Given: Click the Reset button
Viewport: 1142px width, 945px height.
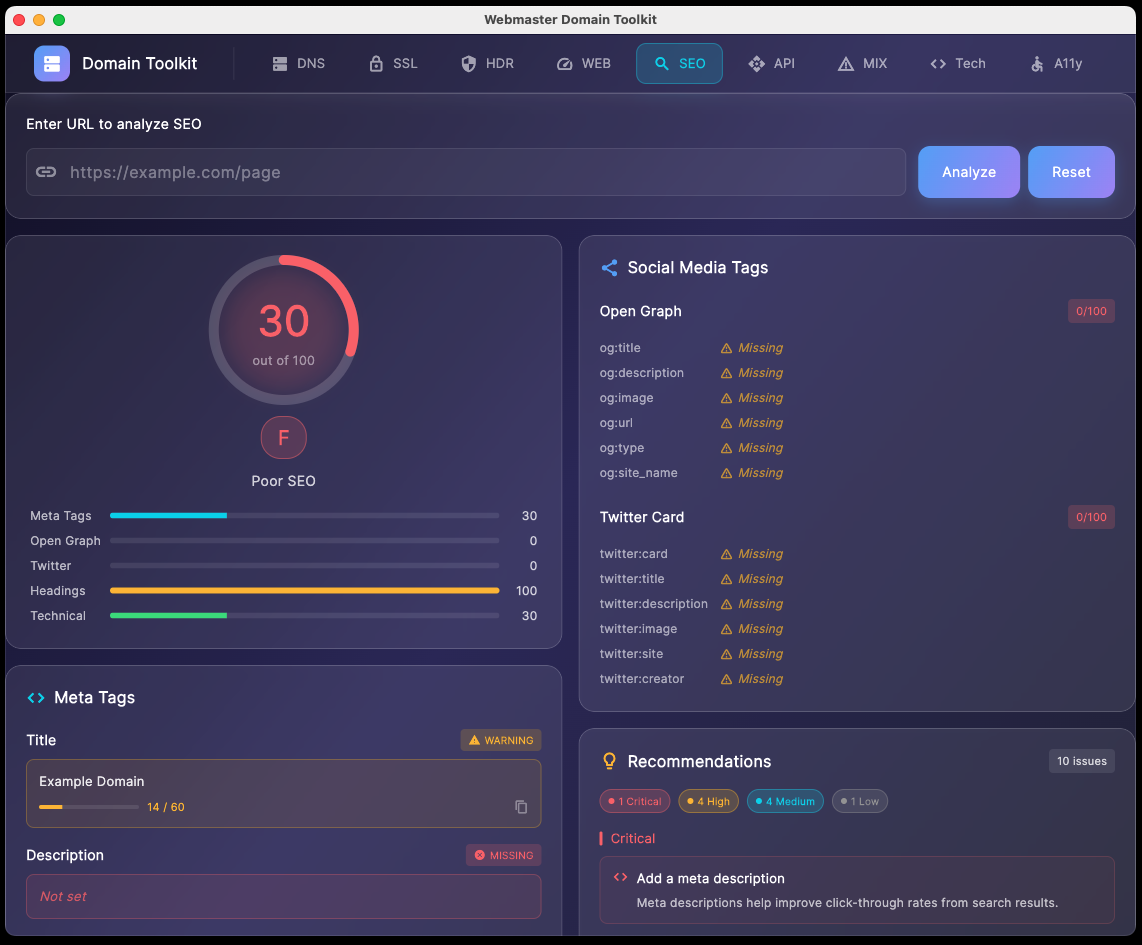Looking at the screenshot, I should 1071,172.
